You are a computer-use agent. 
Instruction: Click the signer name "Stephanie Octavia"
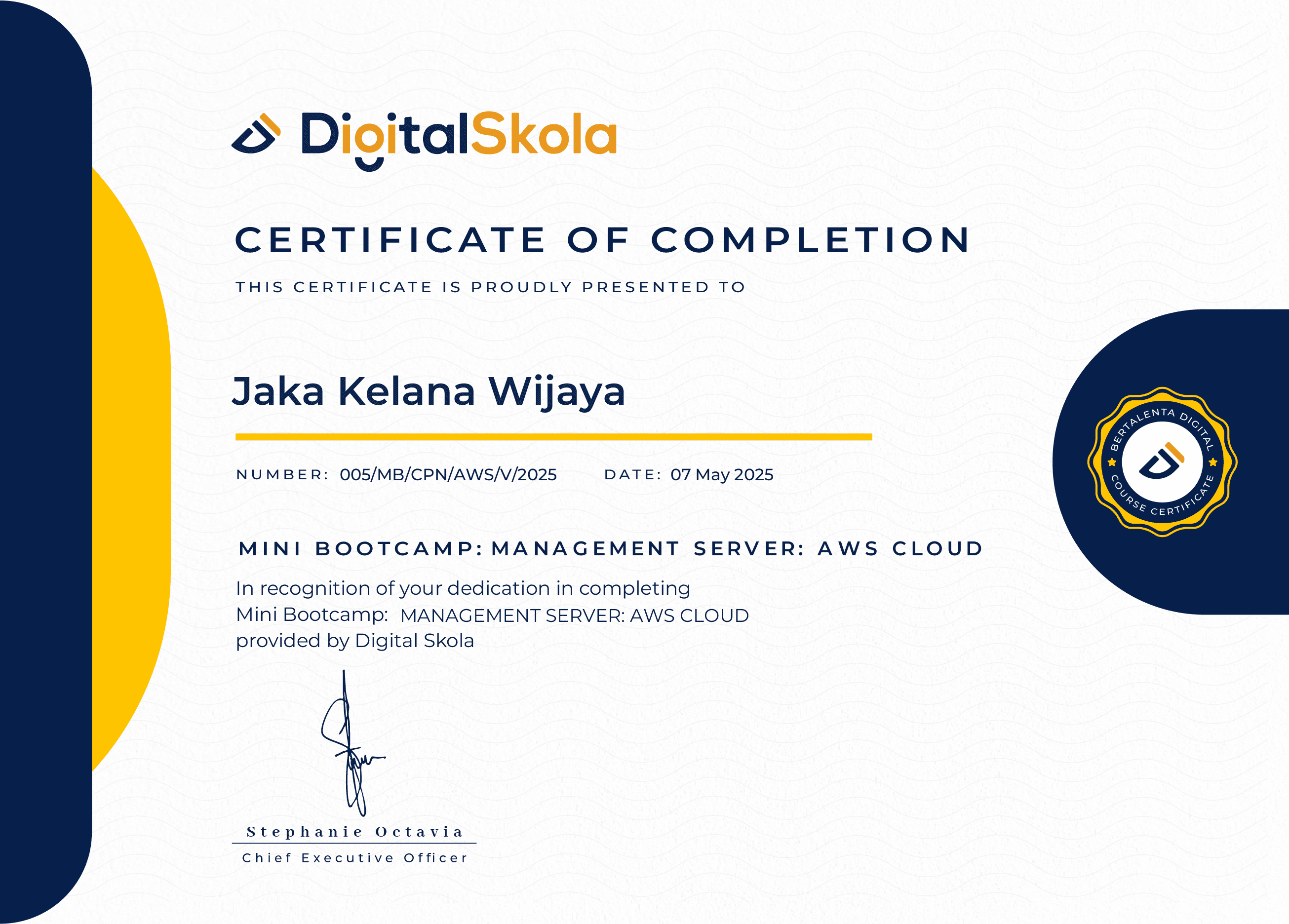355,832
